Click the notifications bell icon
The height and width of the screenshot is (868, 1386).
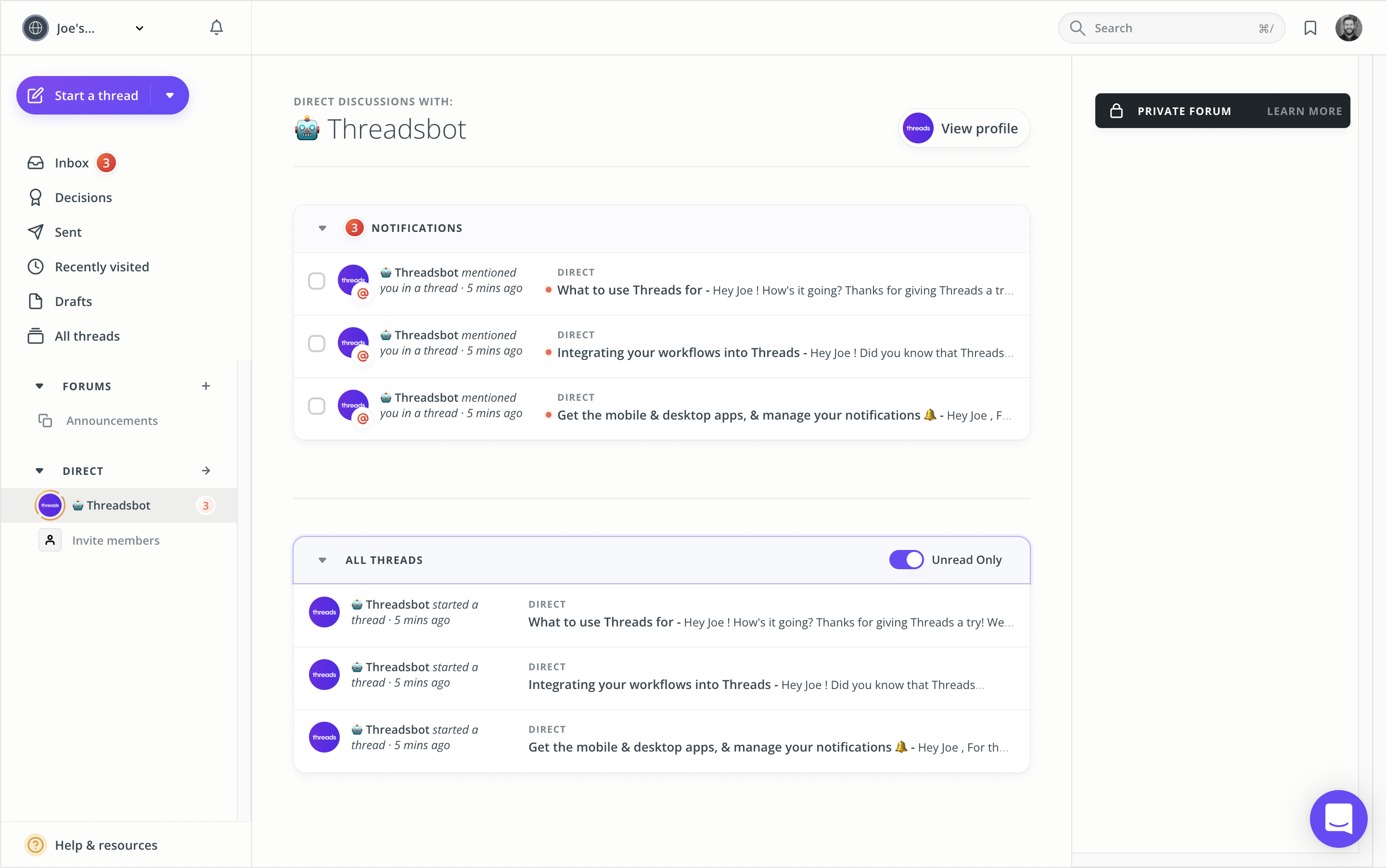point(216,27)
